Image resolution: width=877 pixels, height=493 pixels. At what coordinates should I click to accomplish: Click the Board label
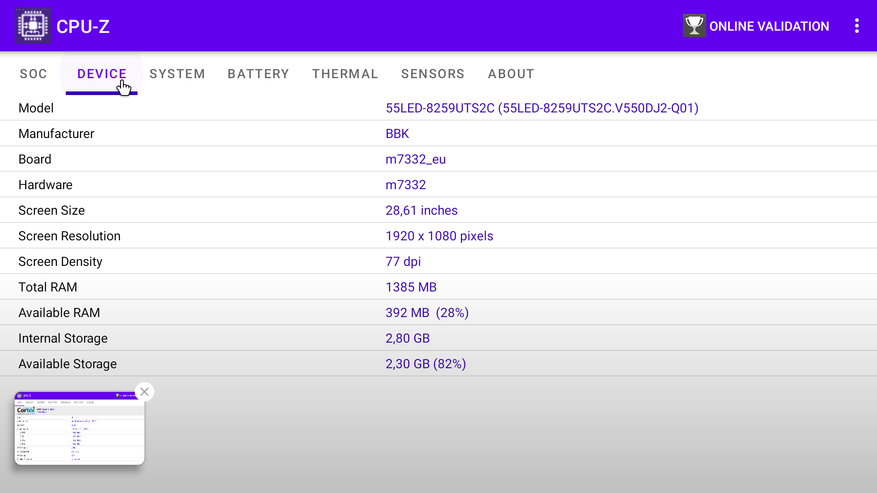tap(35, 159)
